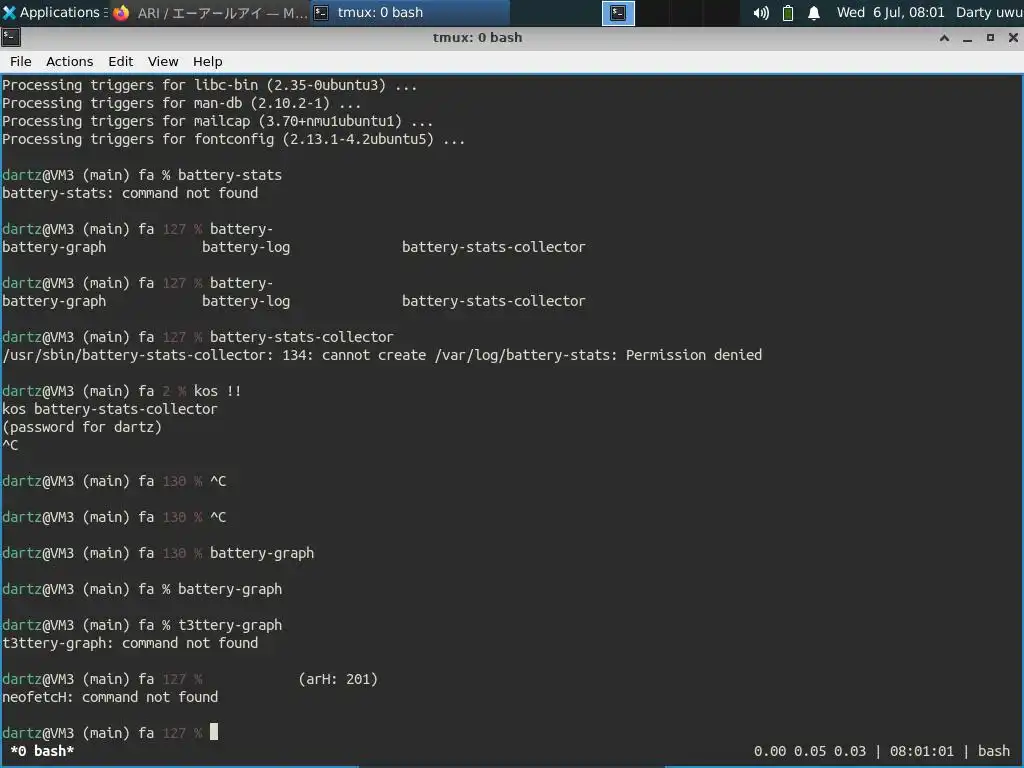The width and height of the screenshot is (1024, 768).
Task: Click the 'kos !!' command text
Action: [217, 391]
